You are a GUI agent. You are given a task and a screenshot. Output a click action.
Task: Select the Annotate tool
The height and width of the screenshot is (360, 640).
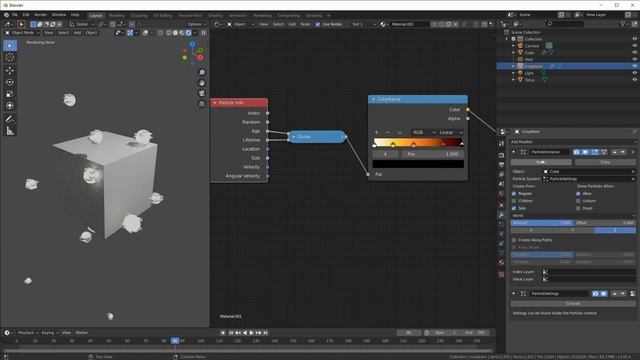point(10,119)
